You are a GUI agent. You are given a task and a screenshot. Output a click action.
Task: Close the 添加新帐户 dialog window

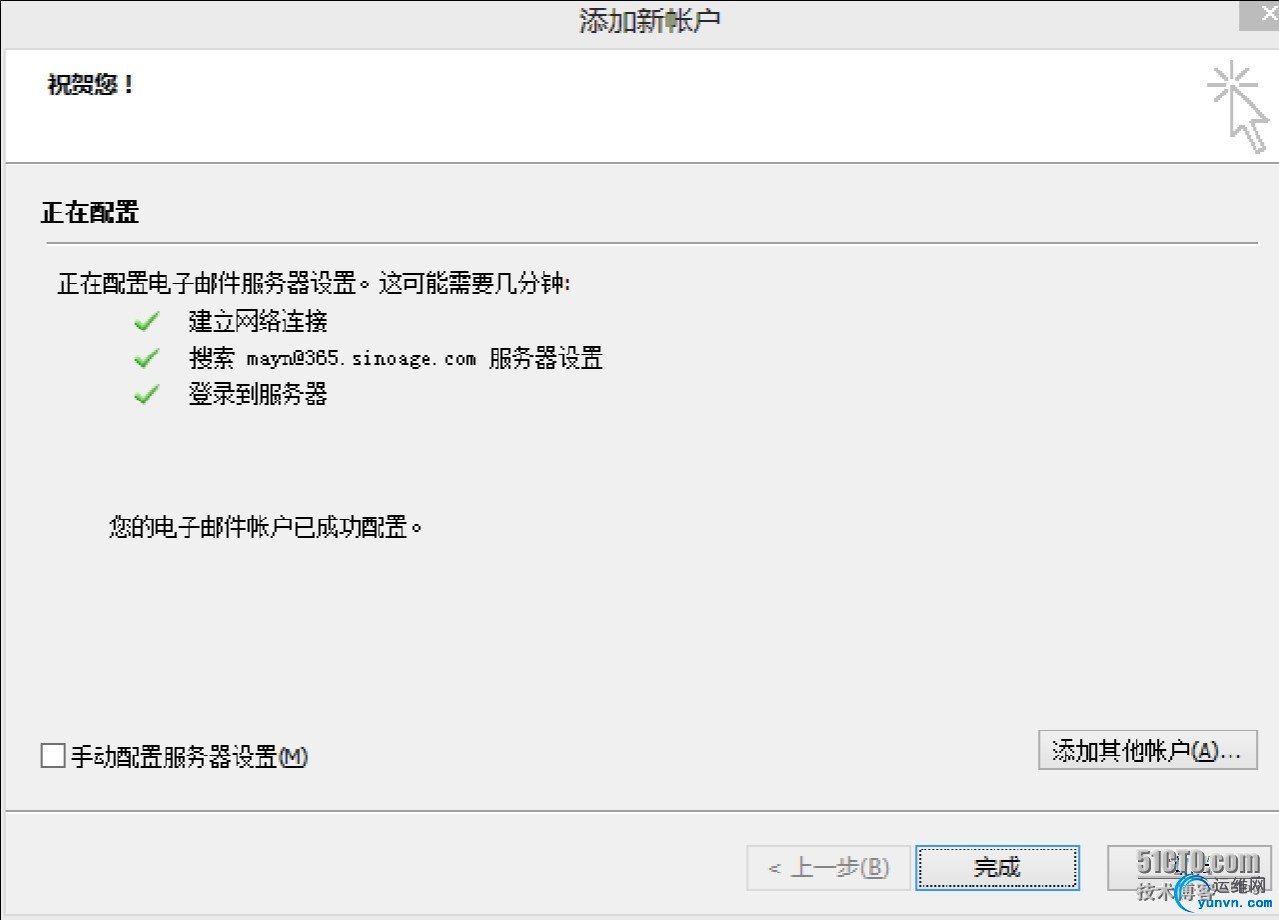(1258, 15)
